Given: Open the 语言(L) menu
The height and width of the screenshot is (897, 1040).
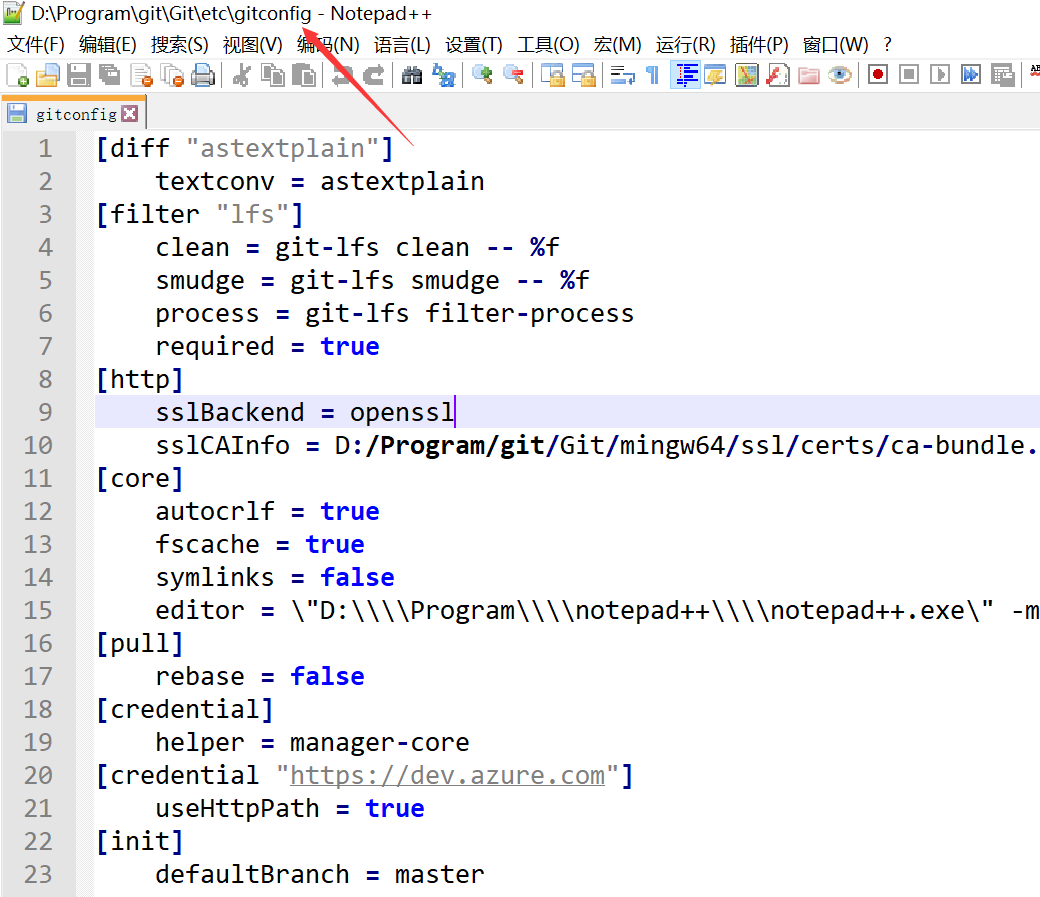Looking at the screenshot, I should [403, 44].
